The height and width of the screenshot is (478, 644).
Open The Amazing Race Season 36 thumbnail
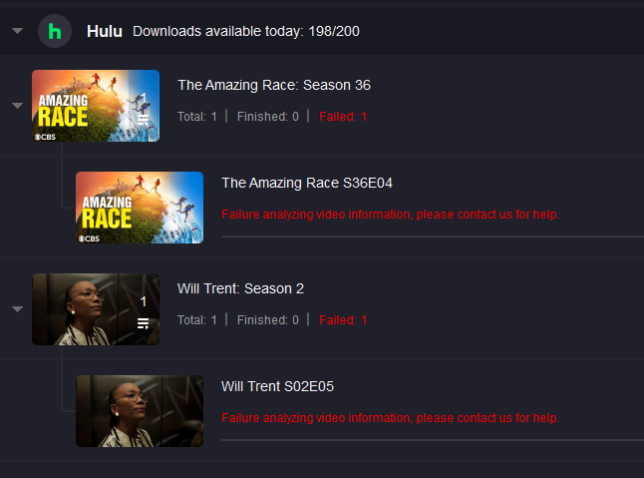click(96, 106)
